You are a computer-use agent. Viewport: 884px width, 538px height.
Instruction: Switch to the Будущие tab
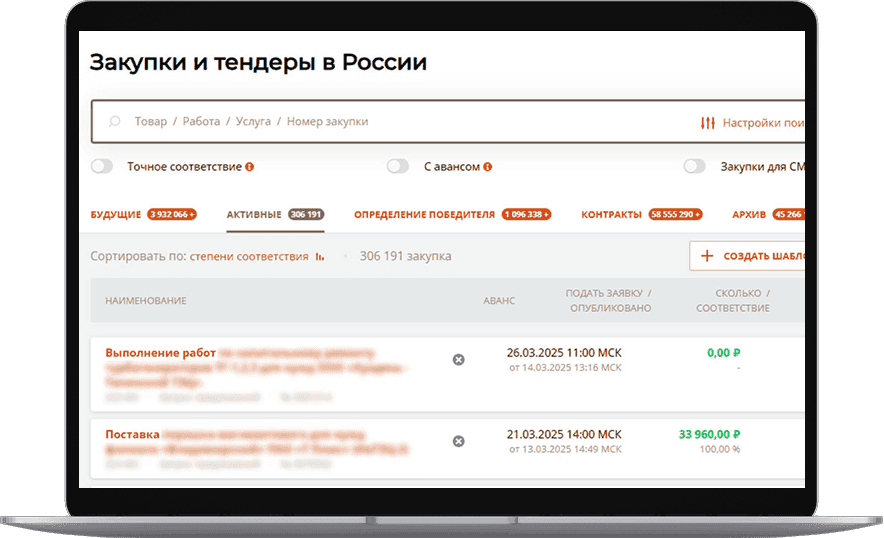tap(116, 214)
